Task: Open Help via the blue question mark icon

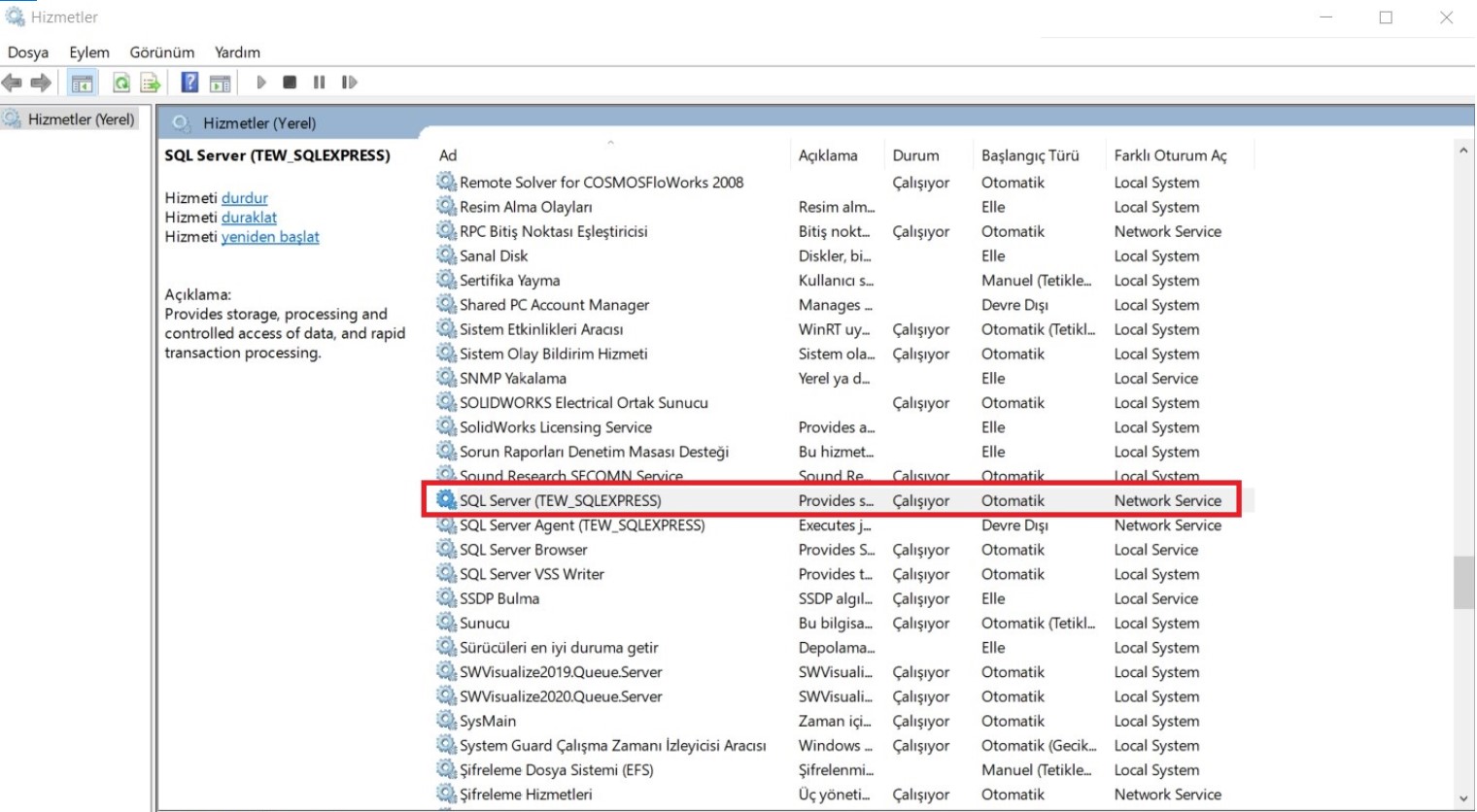Action: coord(190,83)
